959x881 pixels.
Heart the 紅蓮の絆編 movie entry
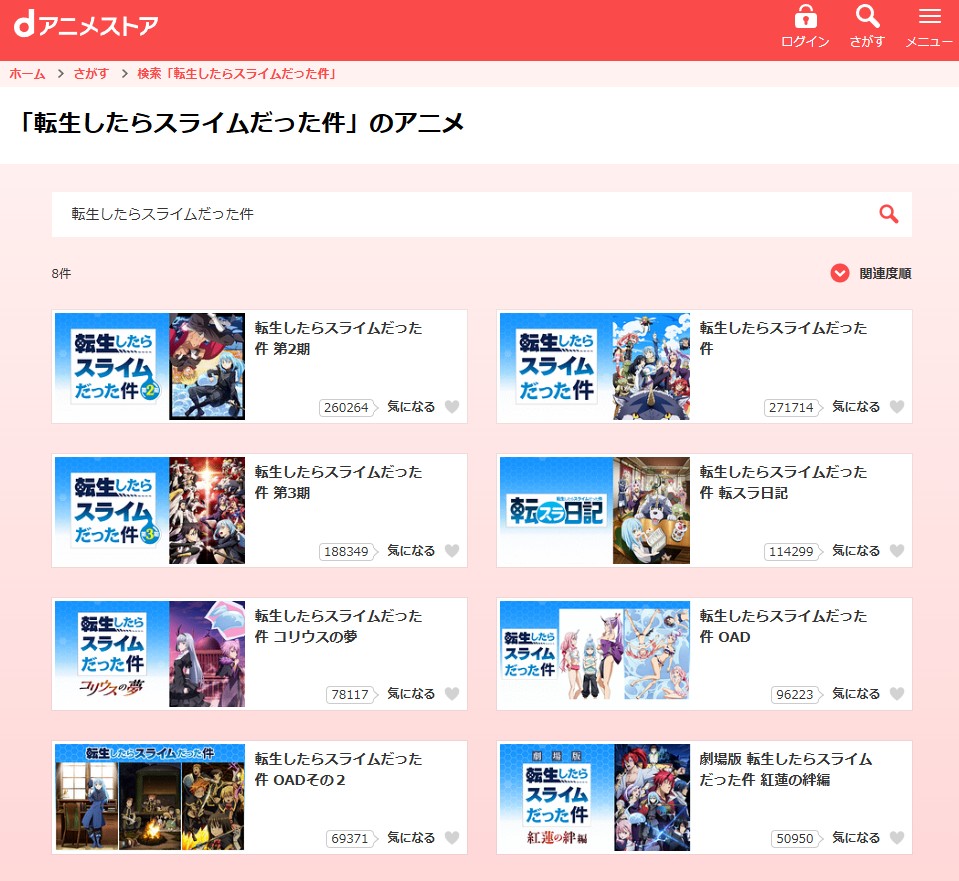897,838
